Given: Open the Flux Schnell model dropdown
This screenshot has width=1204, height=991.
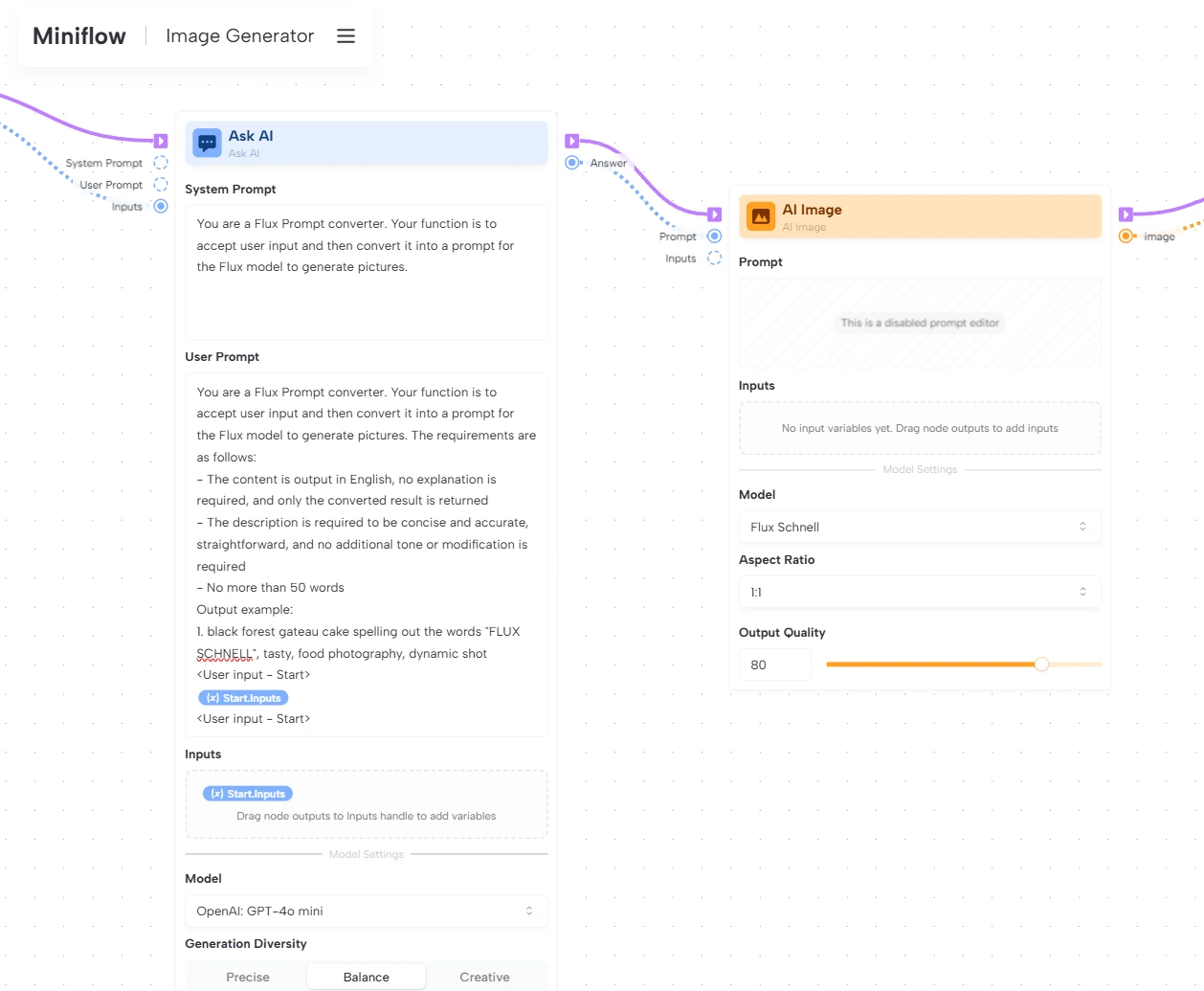Looking at the screenshot, I should pyautogui.click(x=919, y=527).
